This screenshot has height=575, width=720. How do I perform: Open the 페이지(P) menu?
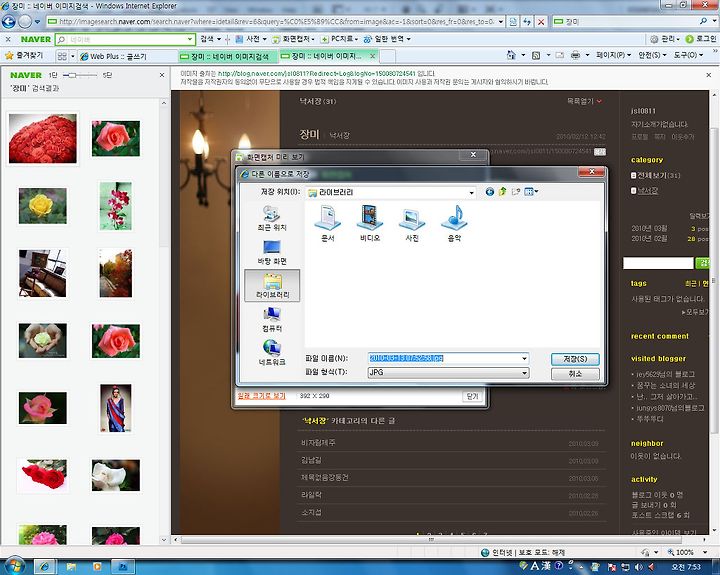(613, 55)
